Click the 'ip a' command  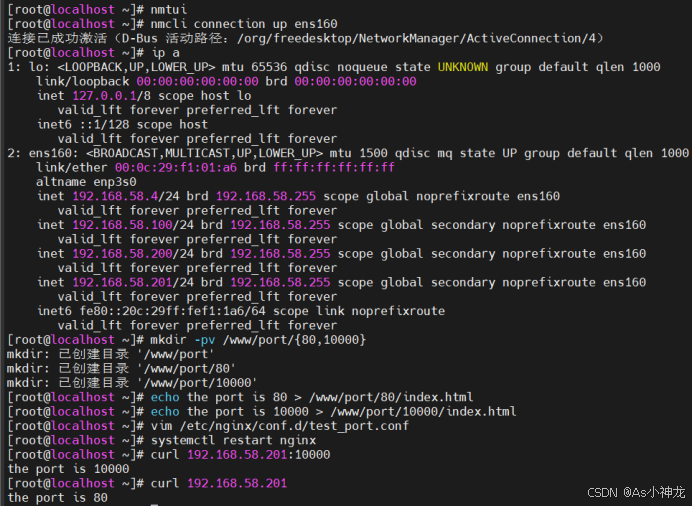click(165, 53)
